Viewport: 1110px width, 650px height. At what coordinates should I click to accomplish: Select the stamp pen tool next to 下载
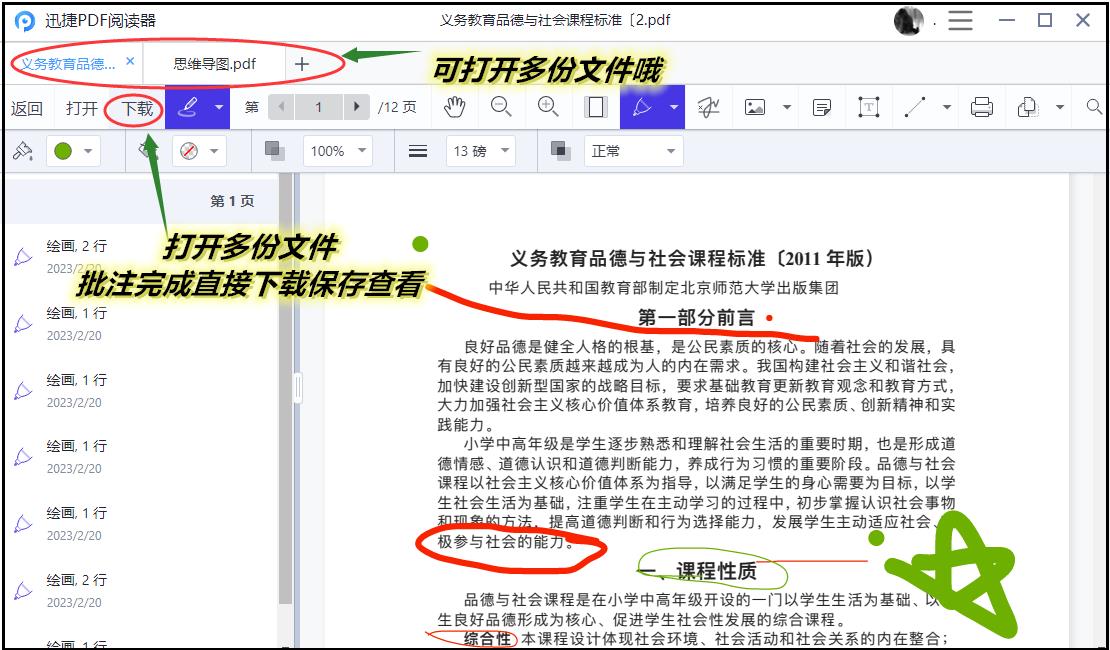click(x=188, y=107)
